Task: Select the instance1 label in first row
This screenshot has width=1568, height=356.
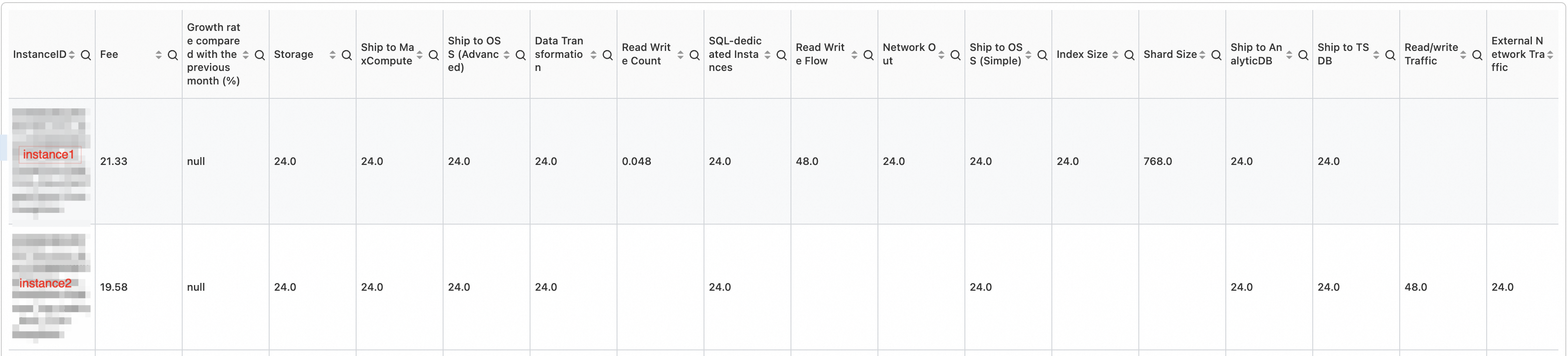Action: pyautogui.click(x=49, y=155)
